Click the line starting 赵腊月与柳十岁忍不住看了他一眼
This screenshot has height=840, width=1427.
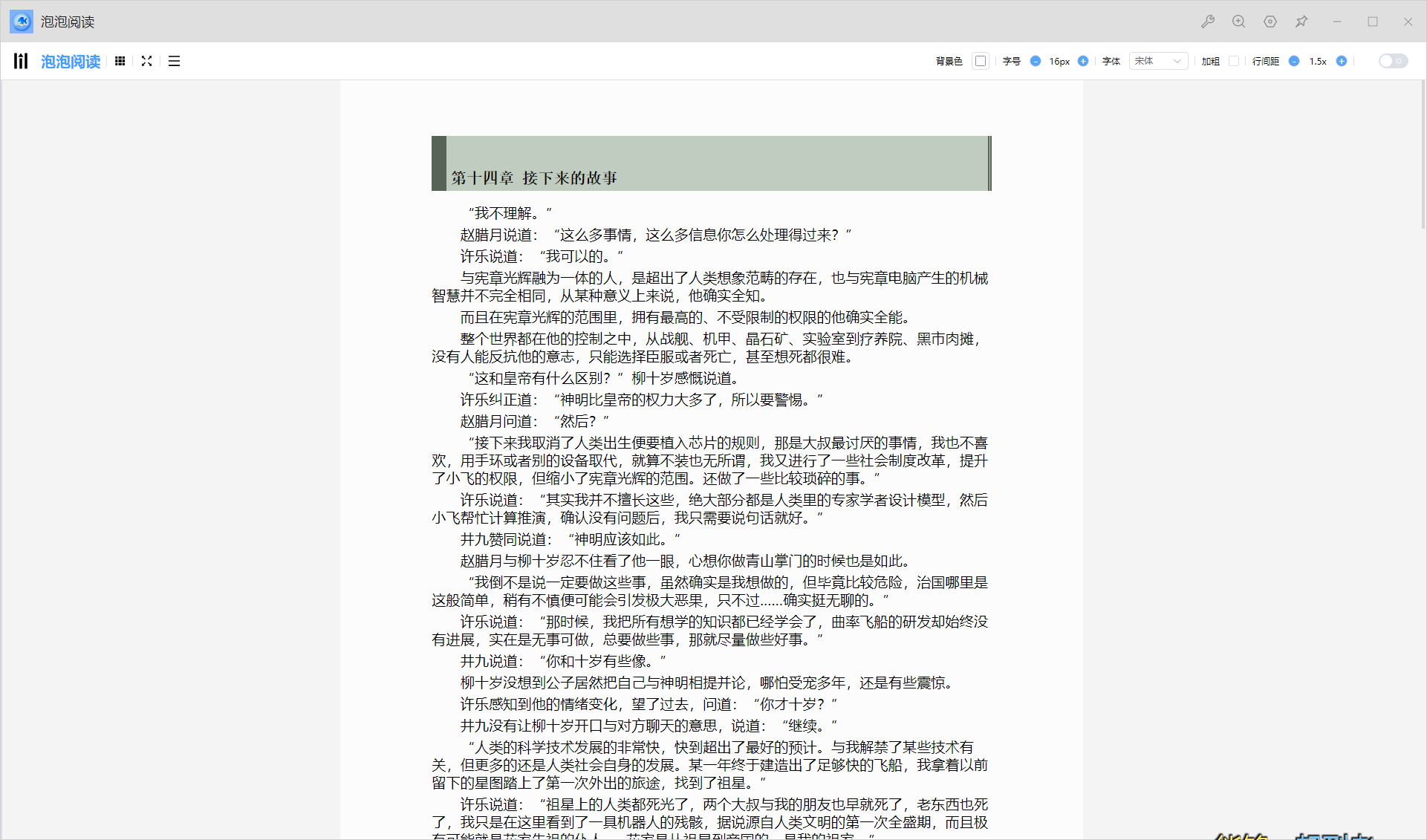tap(686, 561)
